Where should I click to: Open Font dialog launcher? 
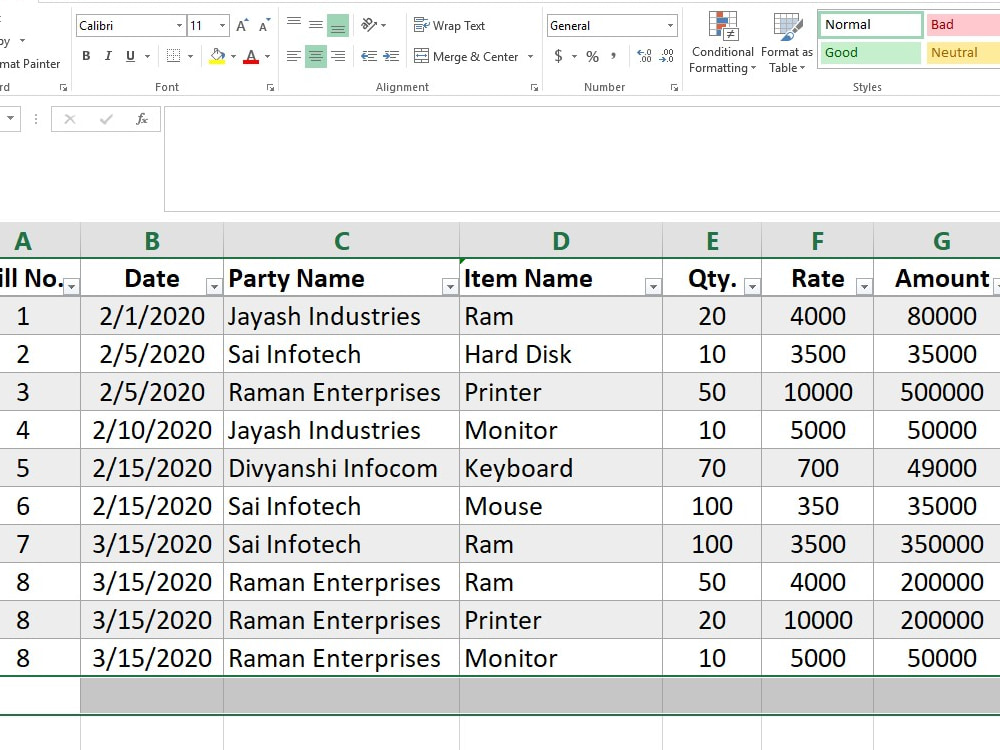270,87
